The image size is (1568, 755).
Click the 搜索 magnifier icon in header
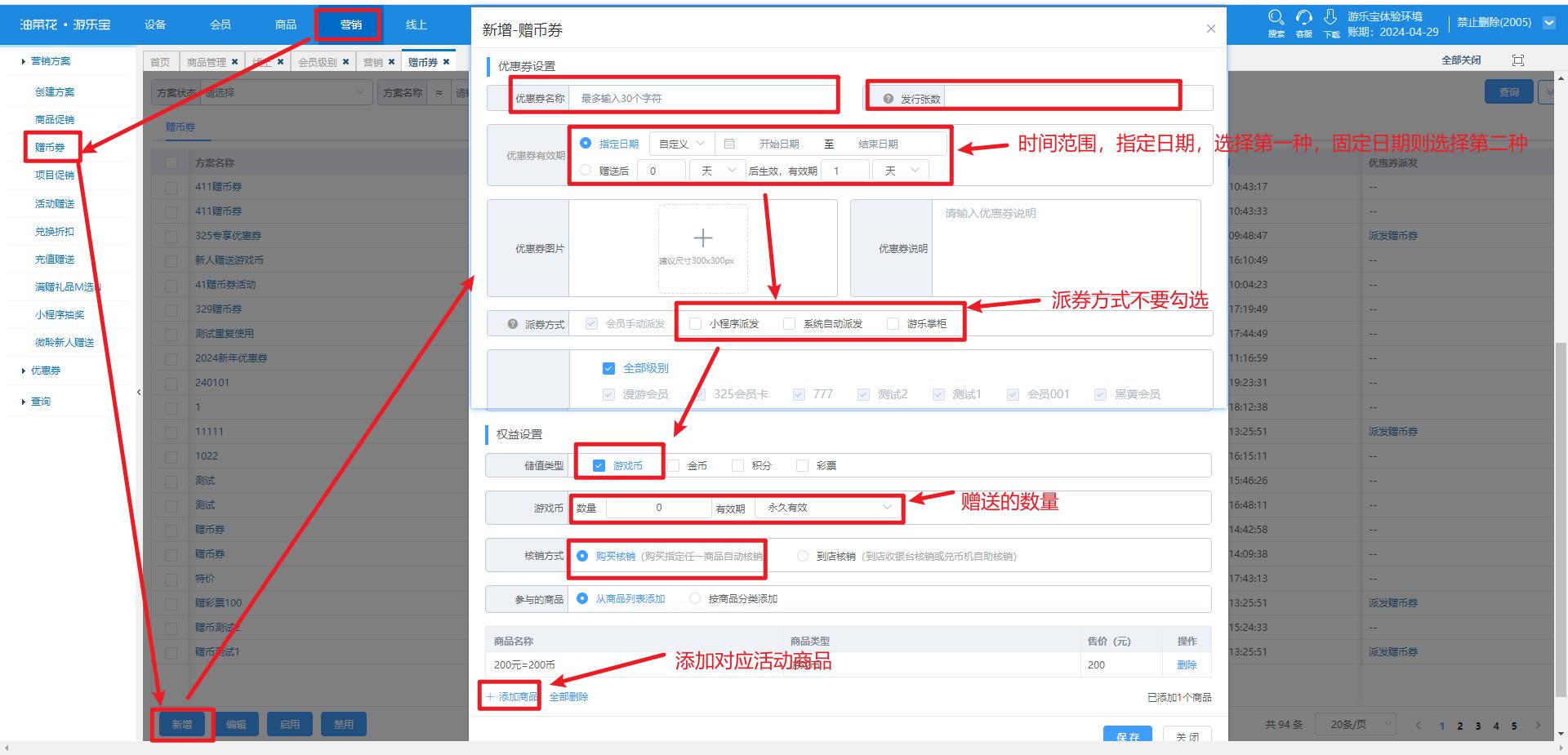click(x=1276, y=17)
